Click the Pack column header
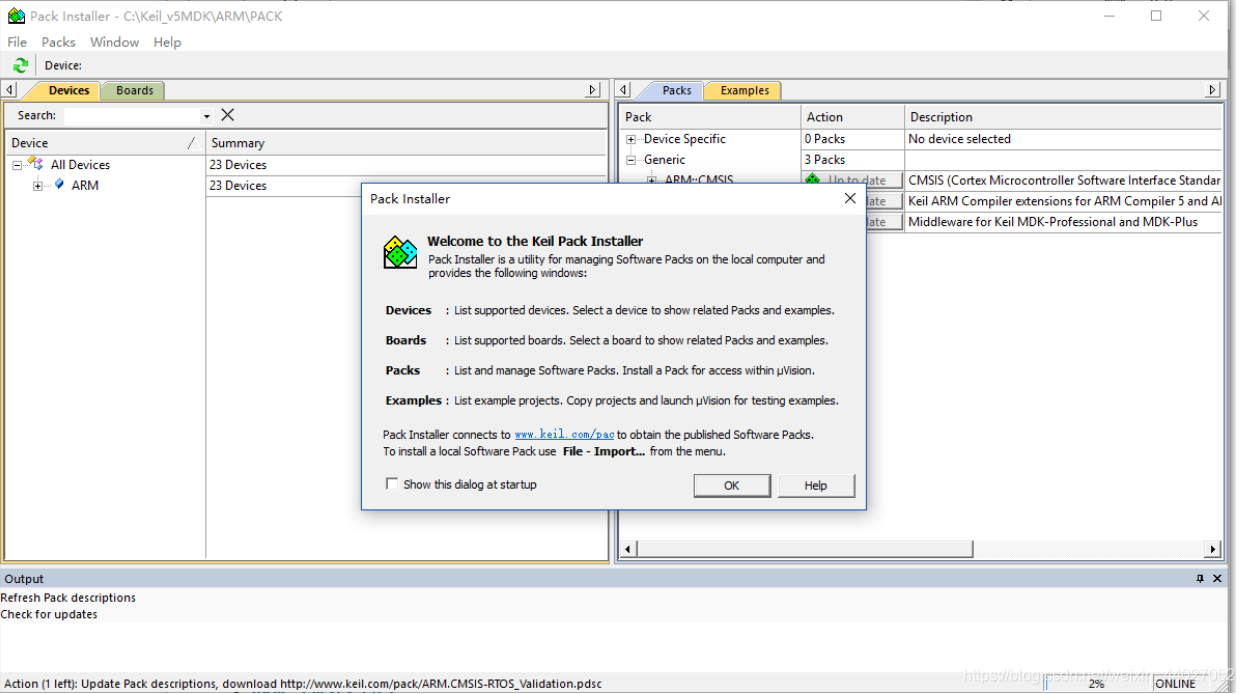This screenshot has height=694, width=1245. (710, 117)
